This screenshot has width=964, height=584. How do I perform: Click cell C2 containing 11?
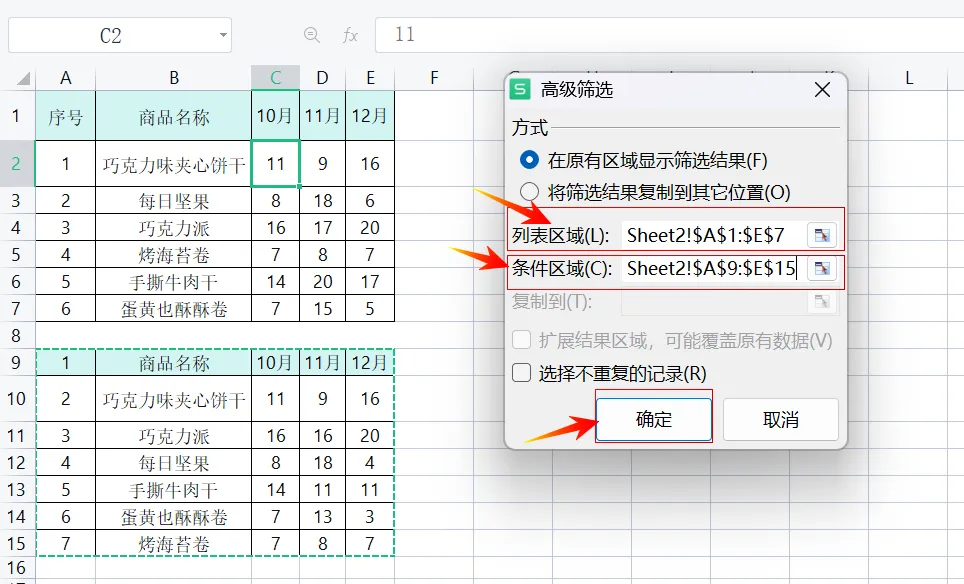point(275,164)
